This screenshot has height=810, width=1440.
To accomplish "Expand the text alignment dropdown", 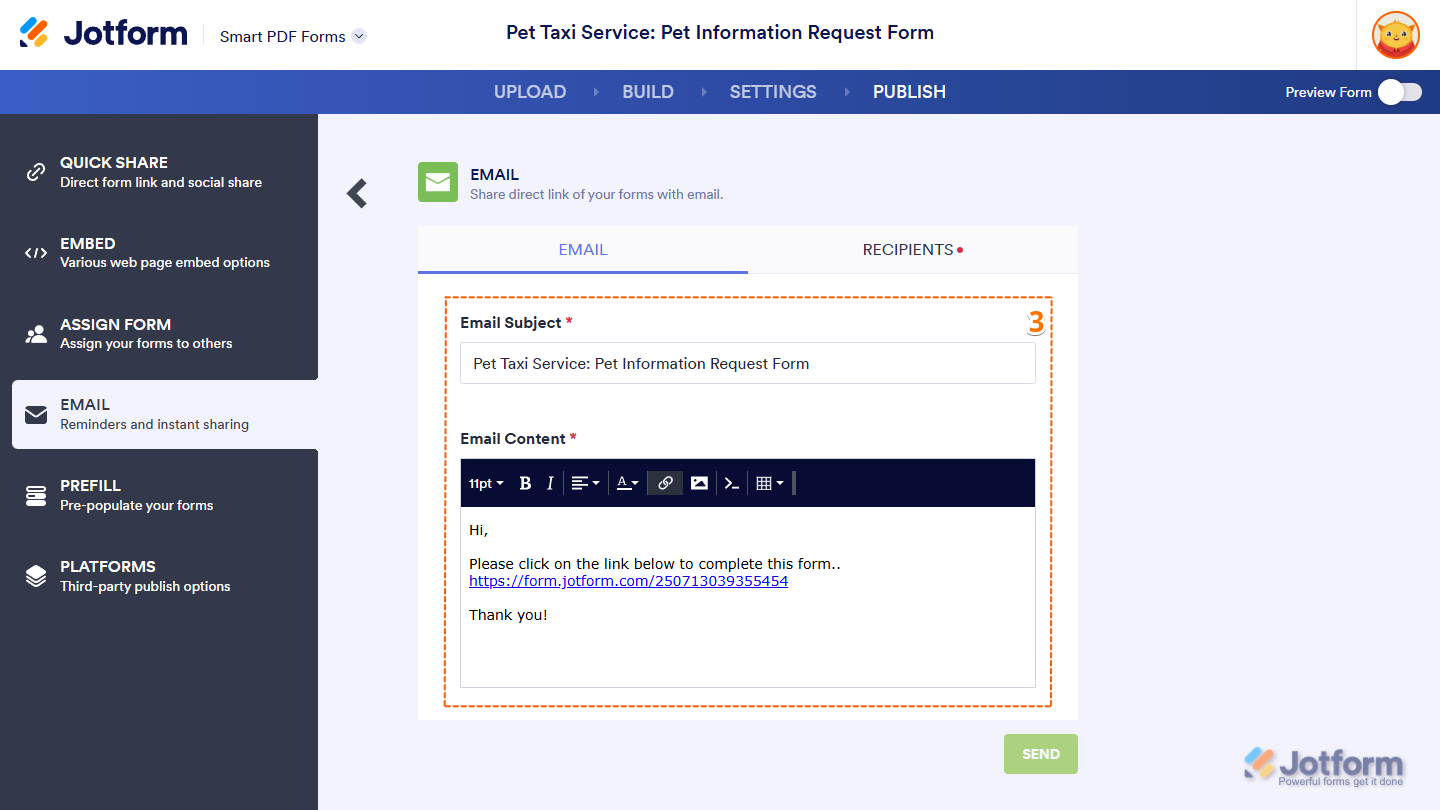I will click(x=585, y=484).
